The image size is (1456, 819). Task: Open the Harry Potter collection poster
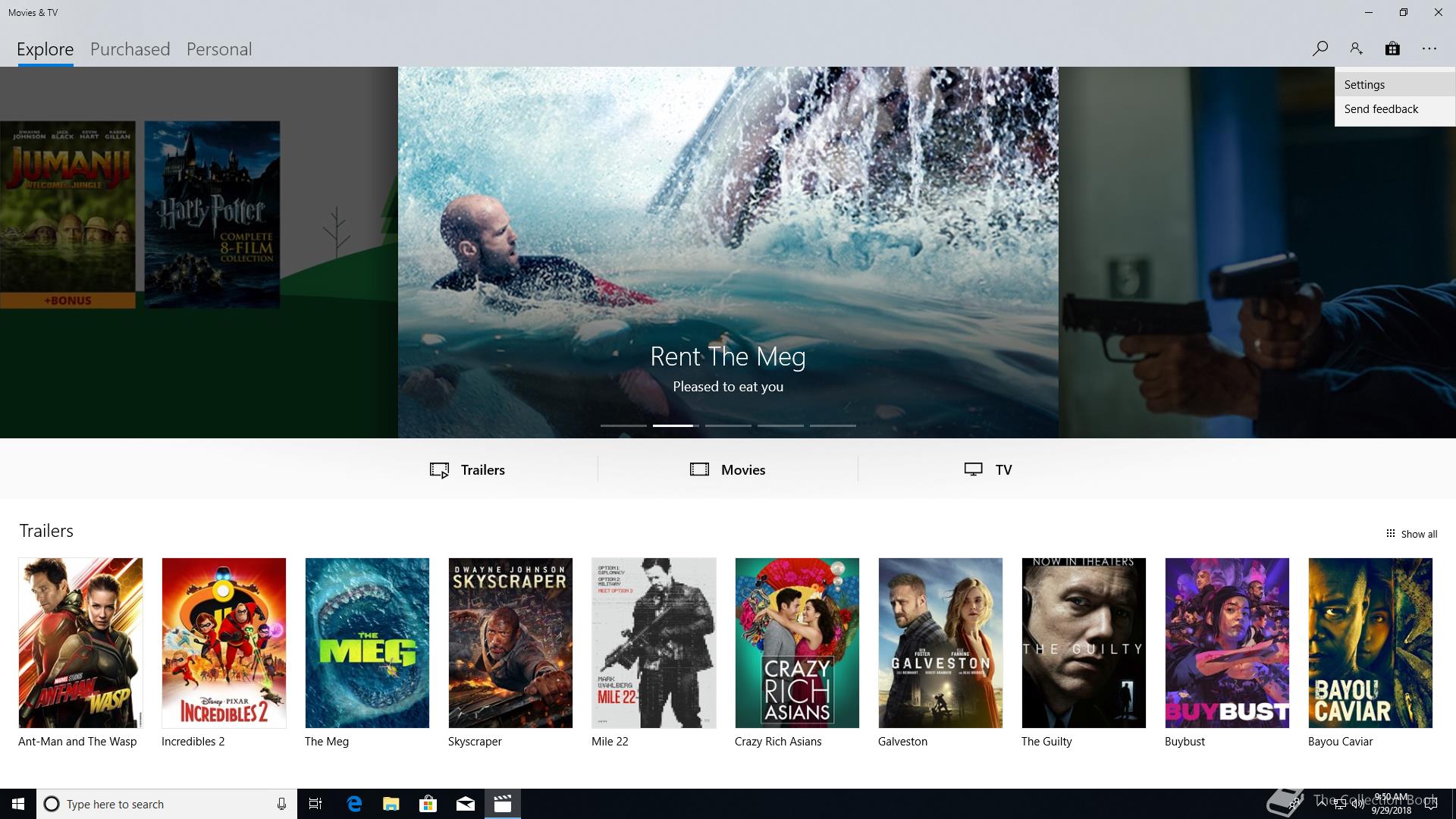(212, 215)
